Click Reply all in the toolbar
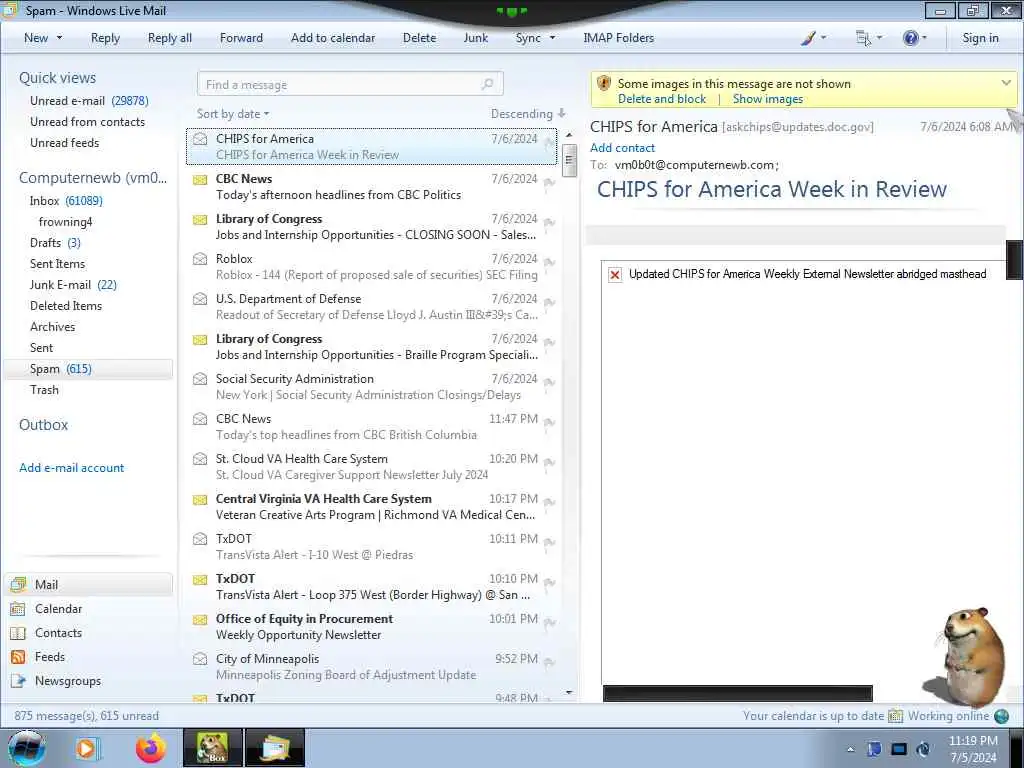Screen dimensions: 1024x768 tap(170, 38)
